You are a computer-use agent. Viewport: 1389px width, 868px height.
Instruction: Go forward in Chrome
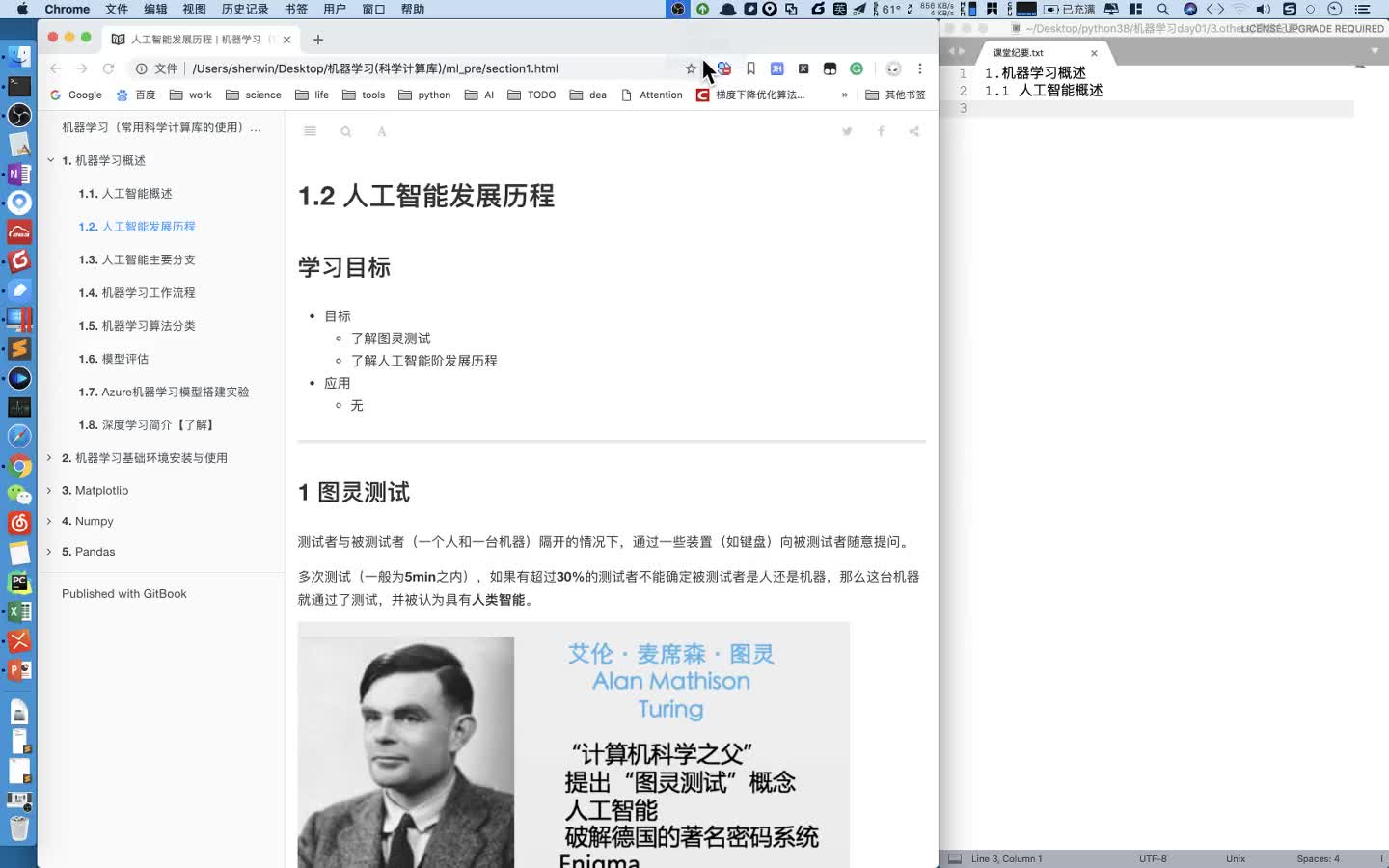(x=82, y=68)
